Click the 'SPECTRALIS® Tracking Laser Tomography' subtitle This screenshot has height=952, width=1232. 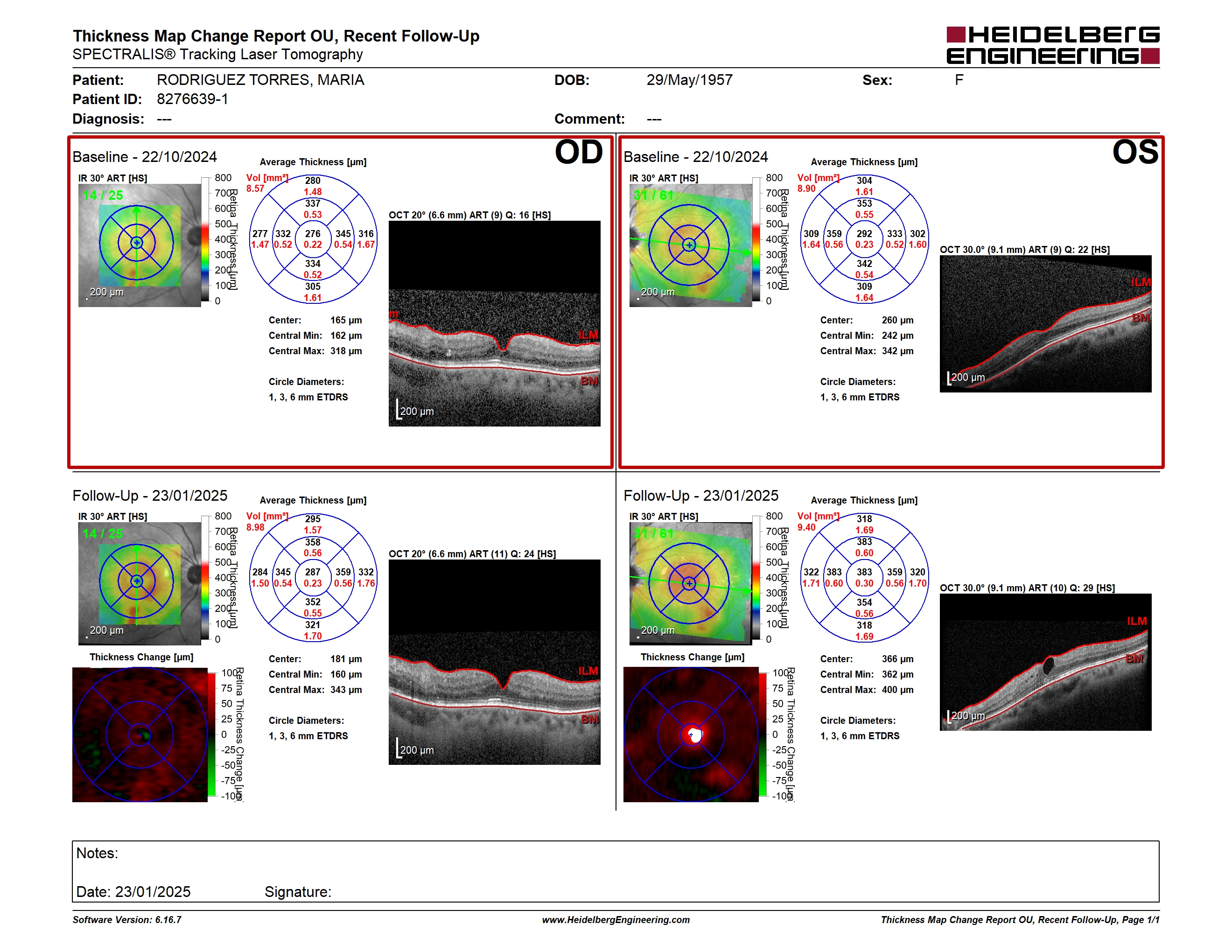coord(217,54)
